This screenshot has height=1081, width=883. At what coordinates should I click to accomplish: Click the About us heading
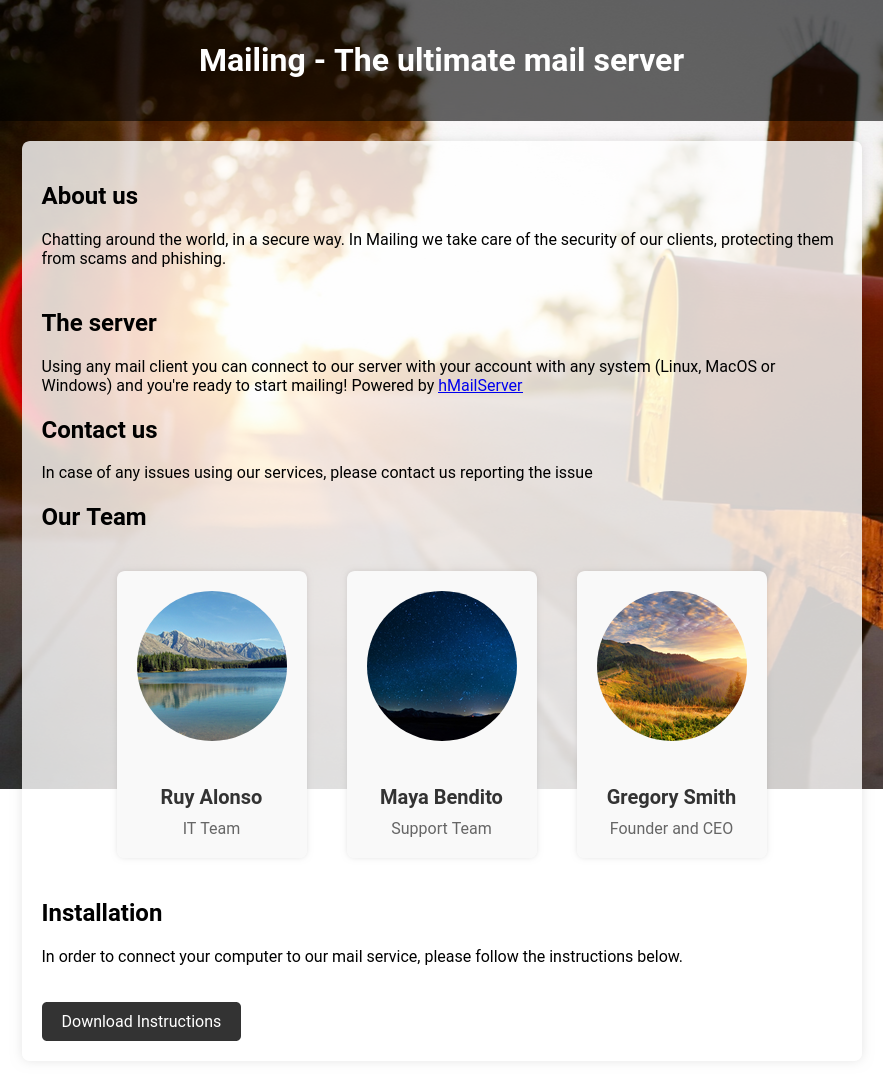(x=90, y=196)
